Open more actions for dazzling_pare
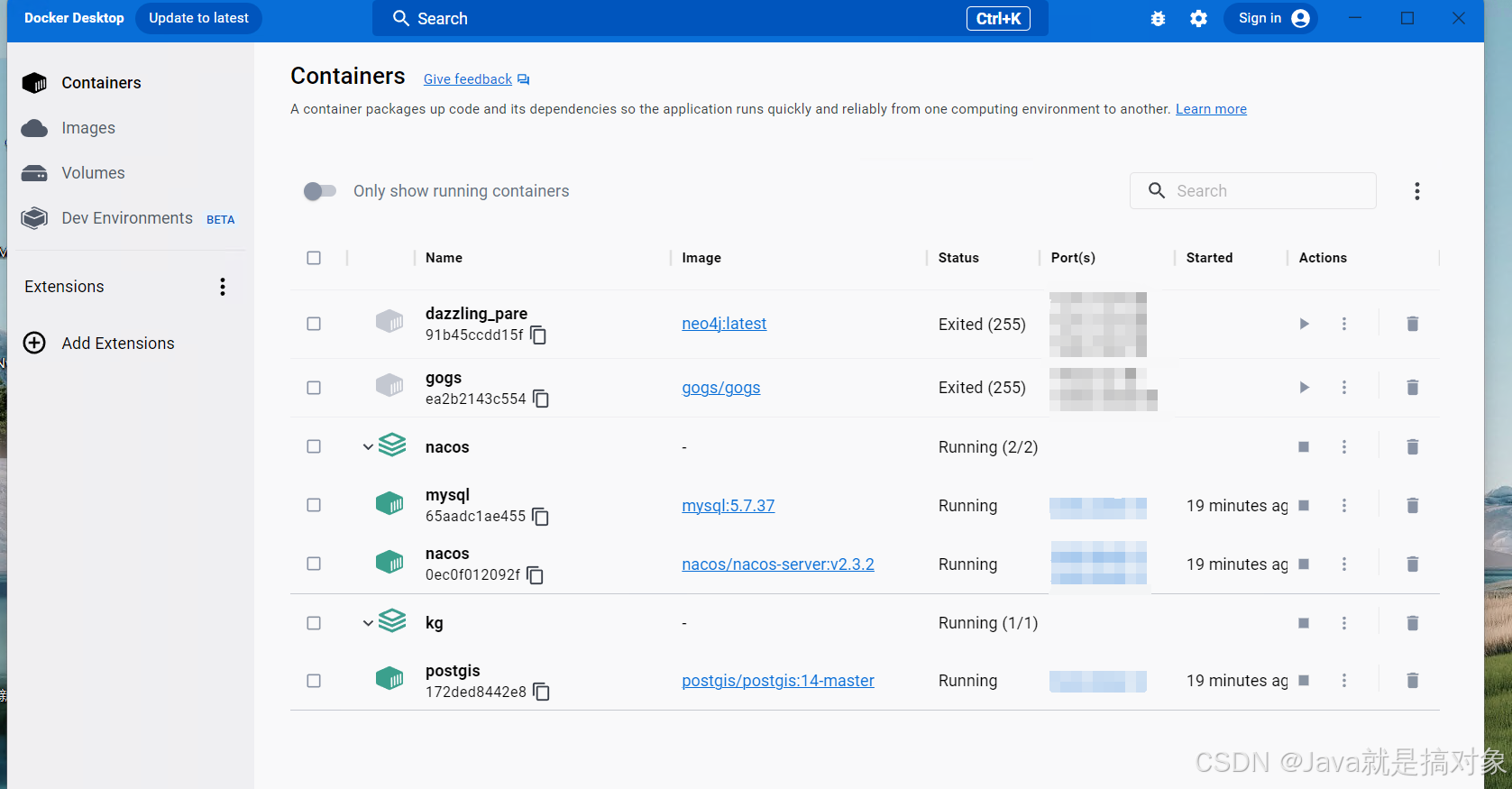The width and height of the screenshot is (1512, 789). (1344, 324)
